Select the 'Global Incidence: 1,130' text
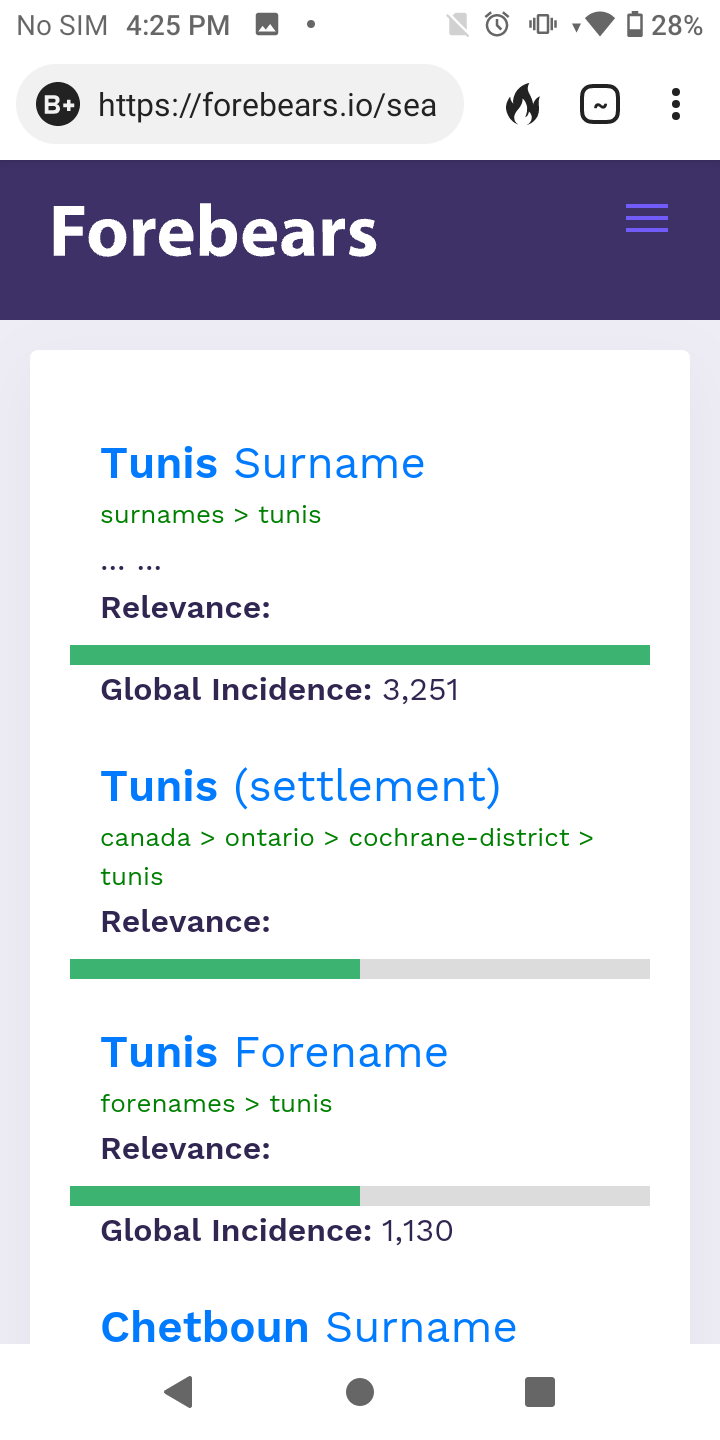Screen dimensions: 720x1440 [277, 1231]
